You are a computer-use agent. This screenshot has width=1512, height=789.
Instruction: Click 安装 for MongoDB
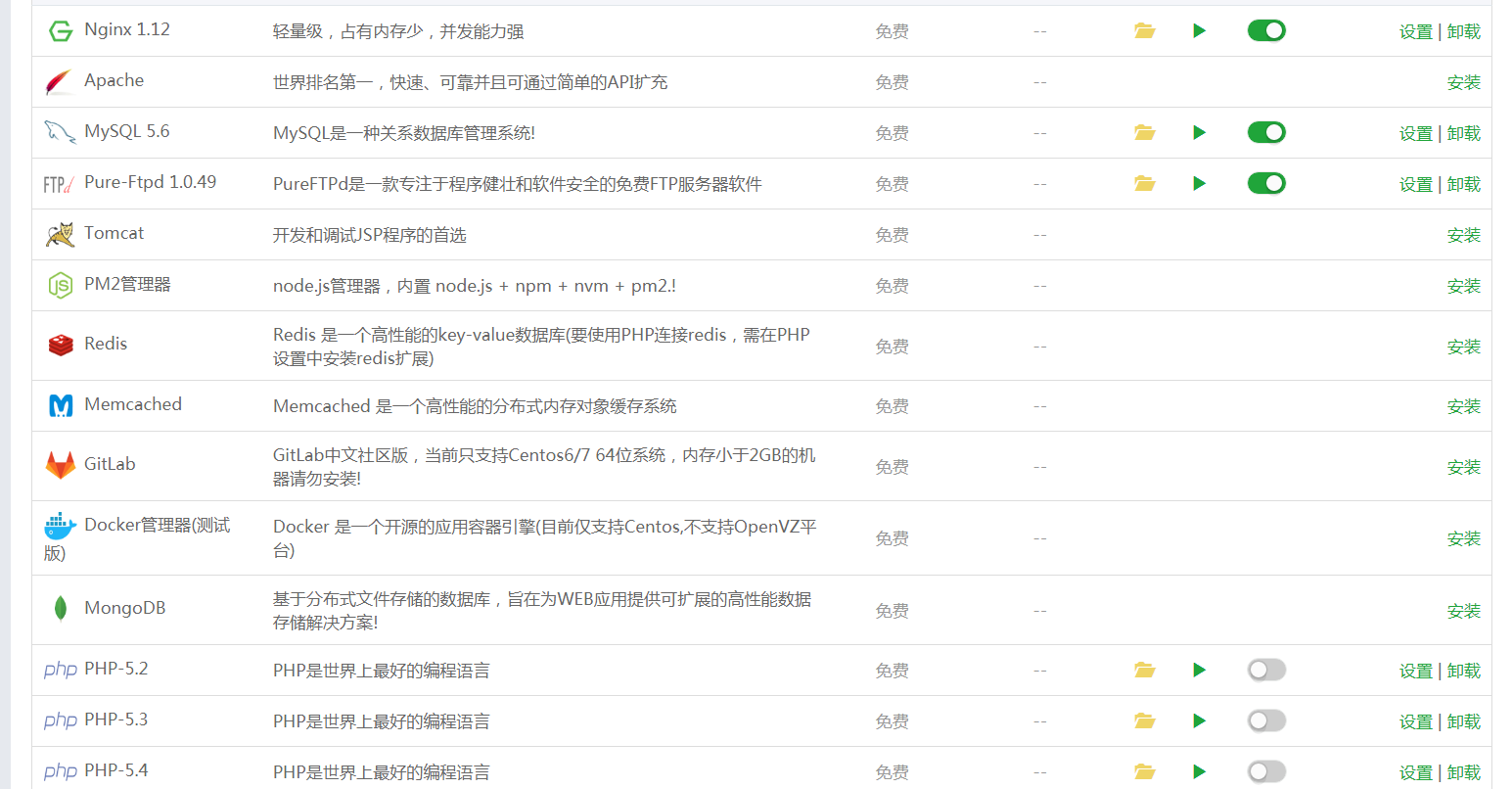1464,612
